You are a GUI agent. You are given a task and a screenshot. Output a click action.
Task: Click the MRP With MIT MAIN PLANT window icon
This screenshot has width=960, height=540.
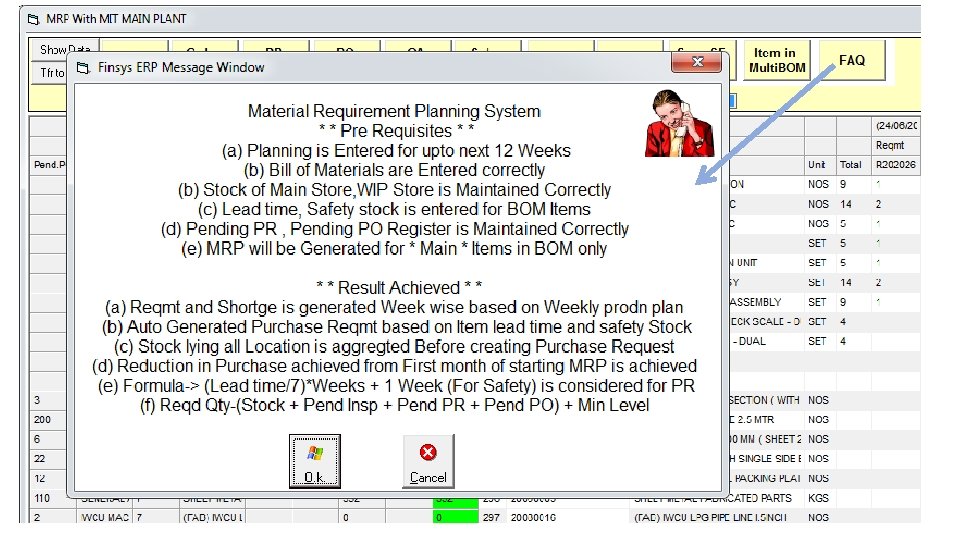34,19
